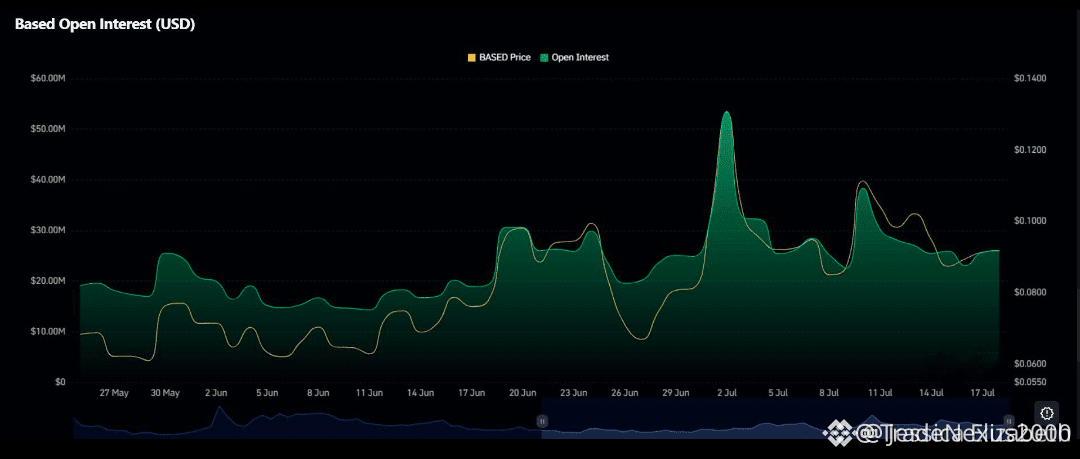The height and width of the screenshot is (459, 1080).
Task: Click the green Open Interest color swatch
Action: click(545, 58)
